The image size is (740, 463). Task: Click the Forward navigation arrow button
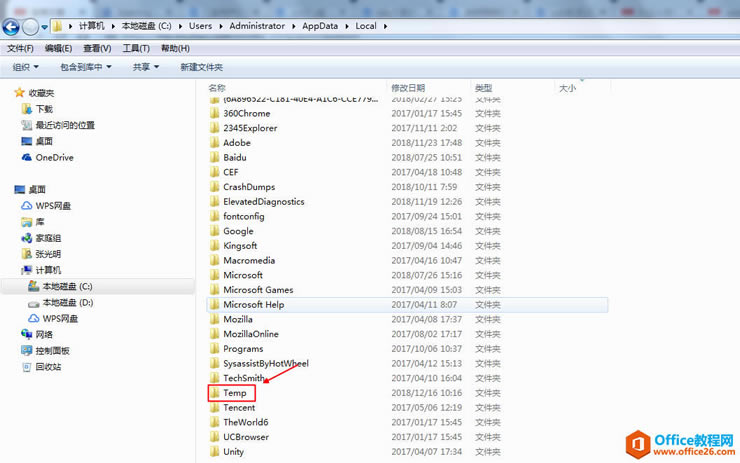tap(30, 27)
